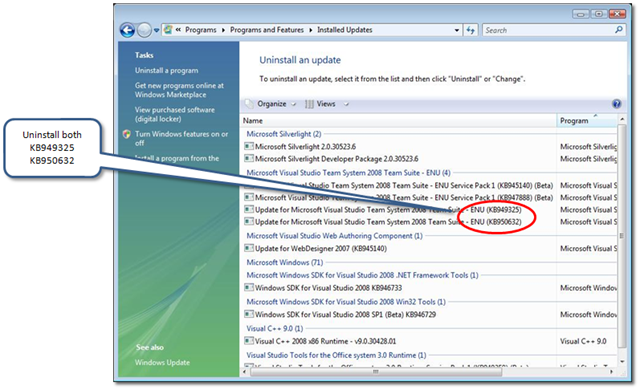Select Update for WebDesigner 2007 (KB945140)
Viewport: 640px width, 390px height.
(x=320, y=248)
